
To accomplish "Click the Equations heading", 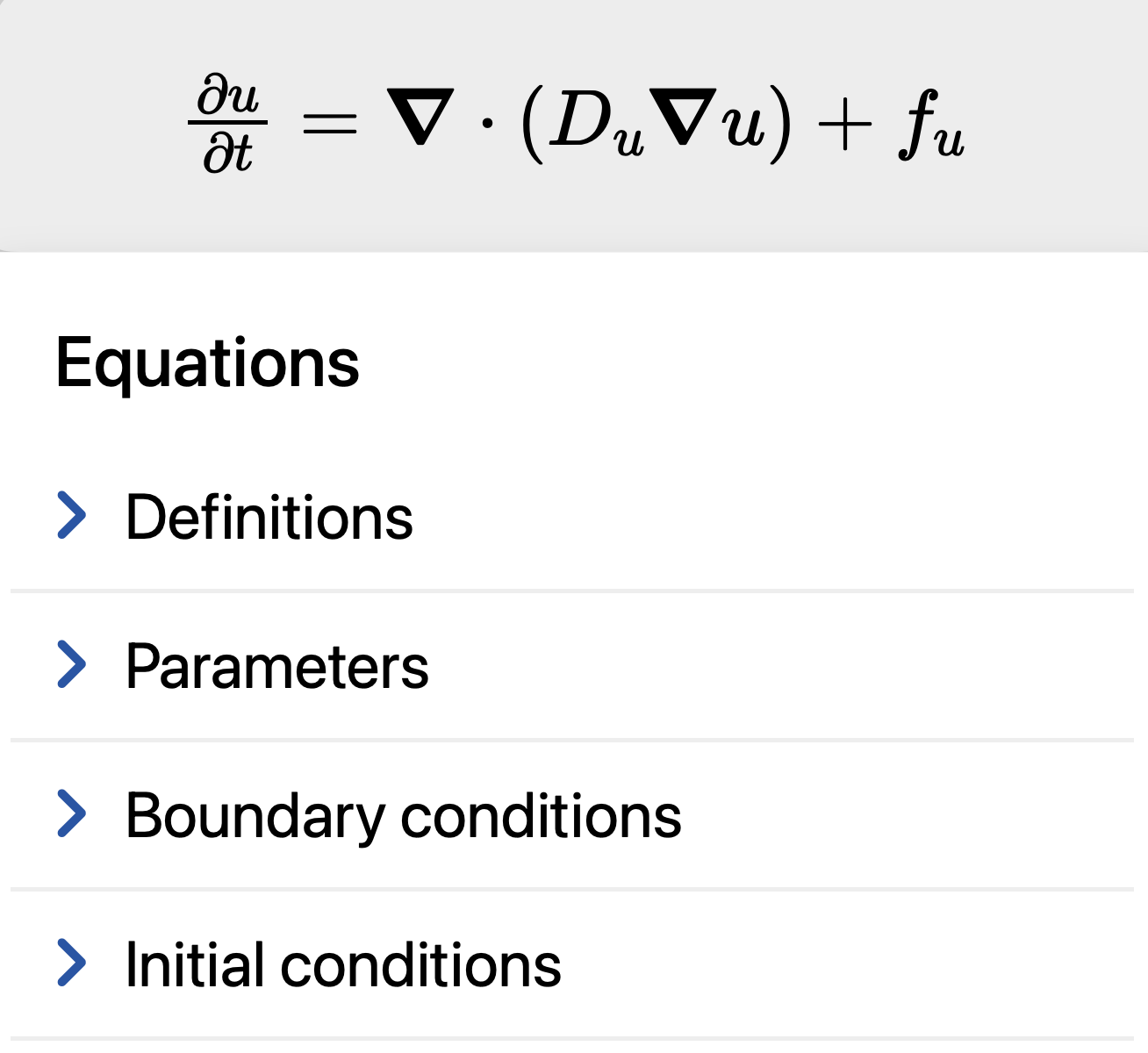I will click(207, 362).
